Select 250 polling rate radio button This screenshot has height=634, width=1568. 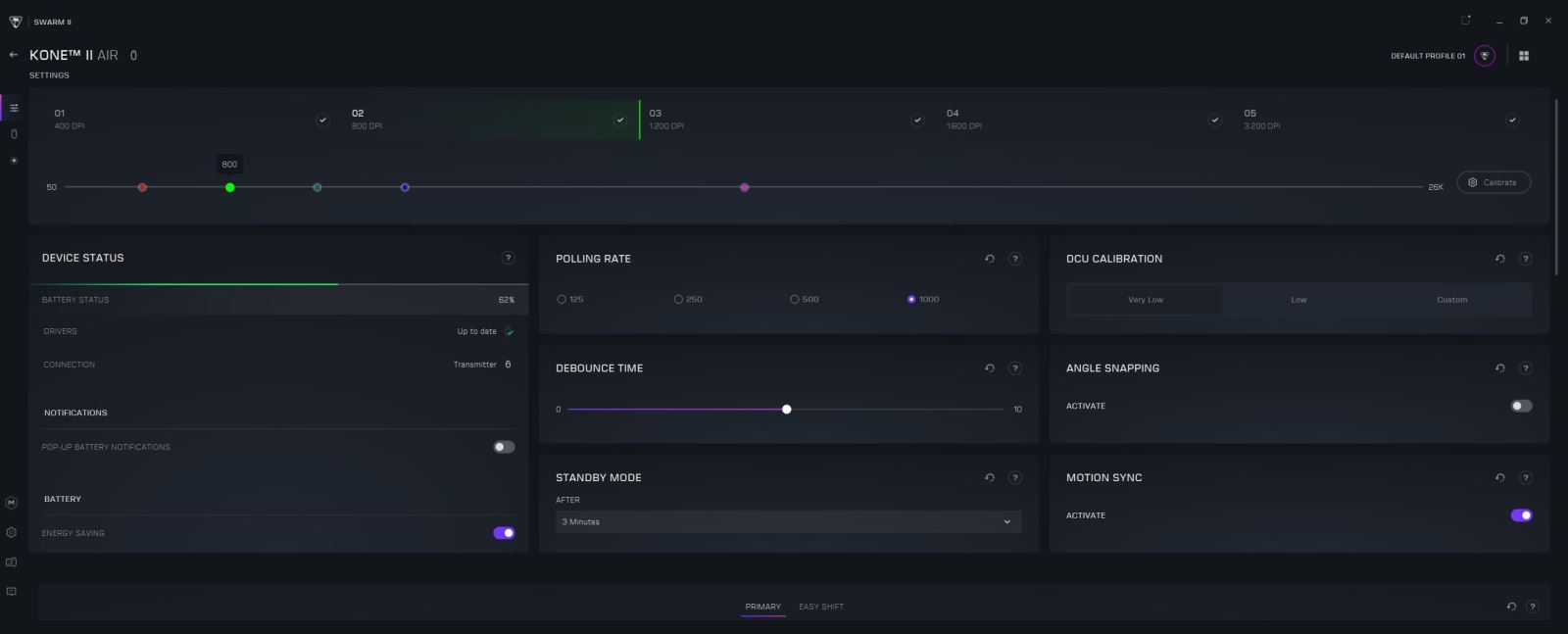[x=678, y=300]
